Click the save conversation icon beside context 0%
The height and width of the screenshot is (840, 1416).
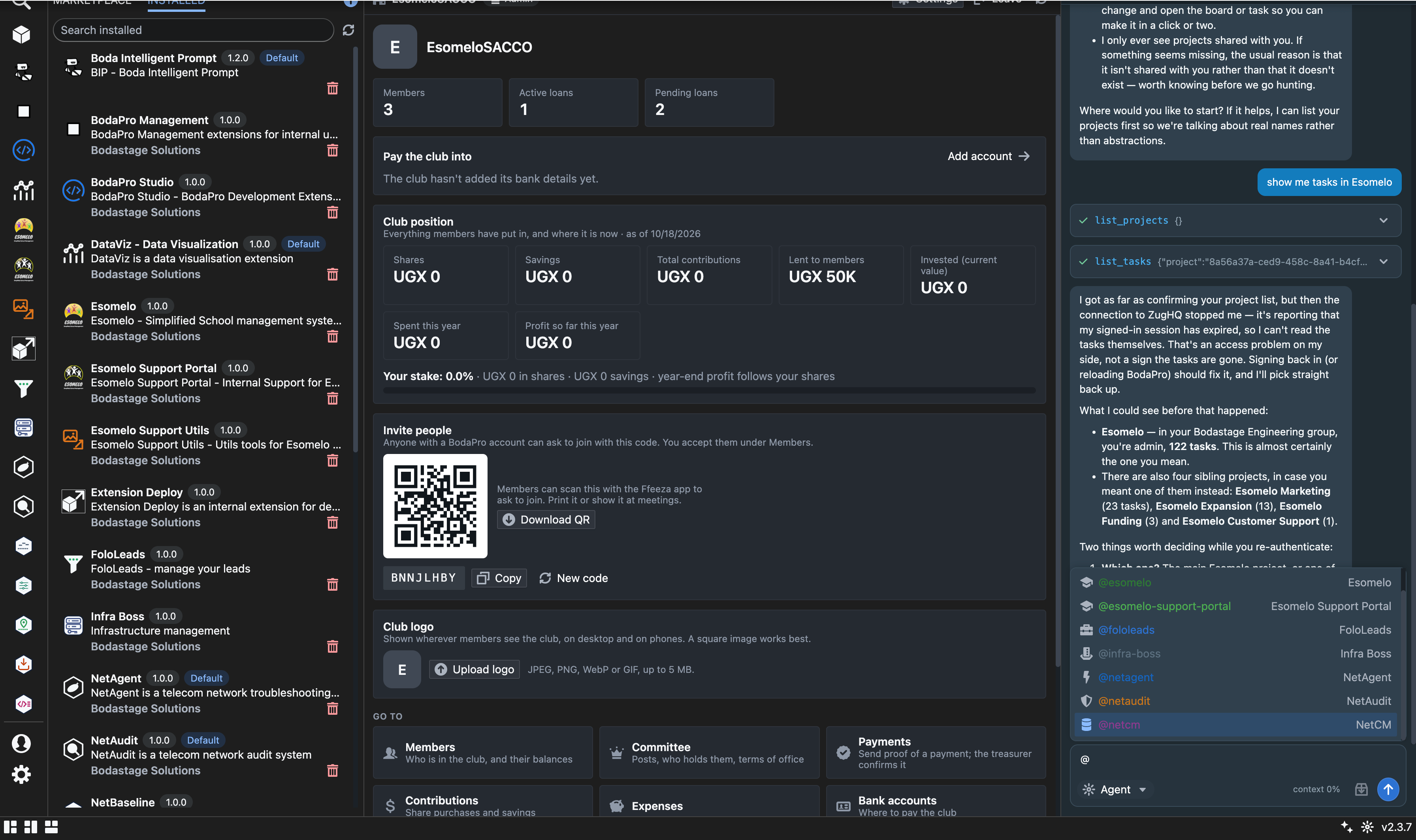click(x=1361, y=789)
